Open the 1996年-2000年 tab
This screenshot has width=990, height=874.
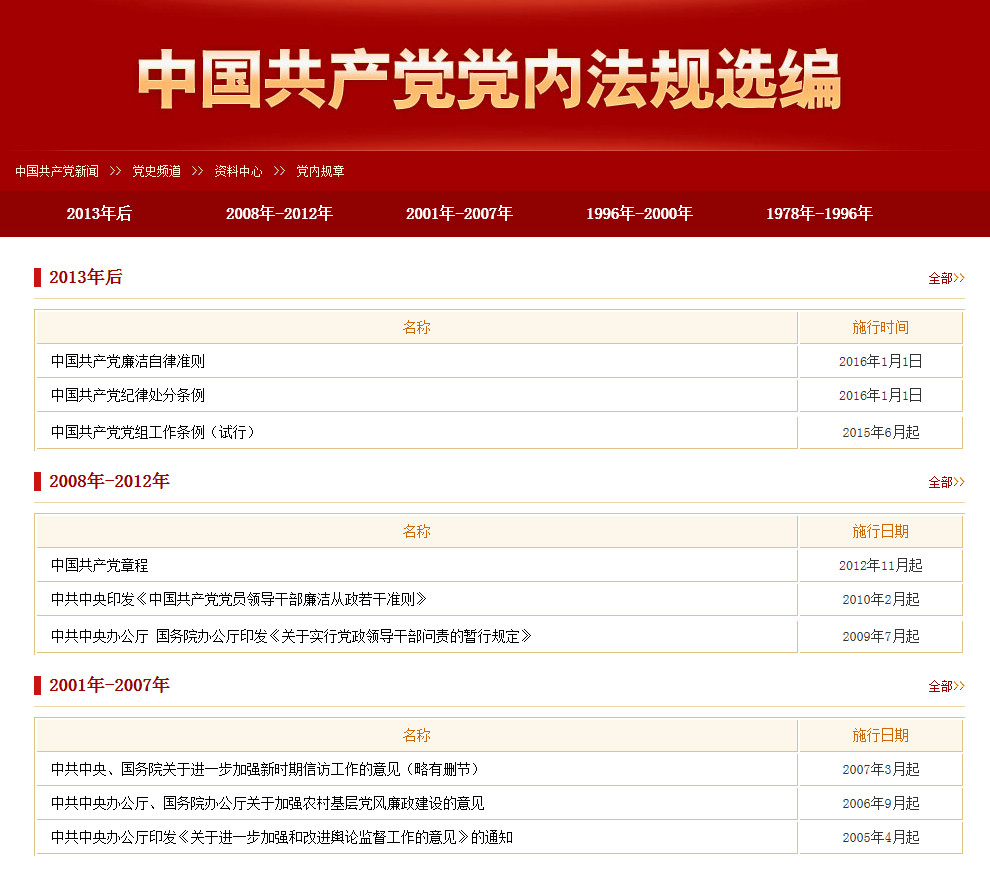pyautogui.click(x=639, y=213)
